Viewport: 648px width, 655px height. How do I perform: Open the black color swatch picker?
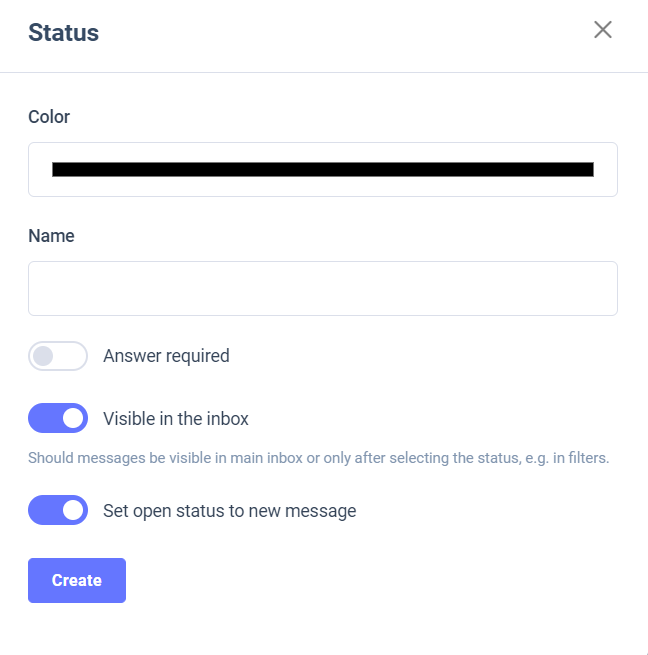click(322, 169)
